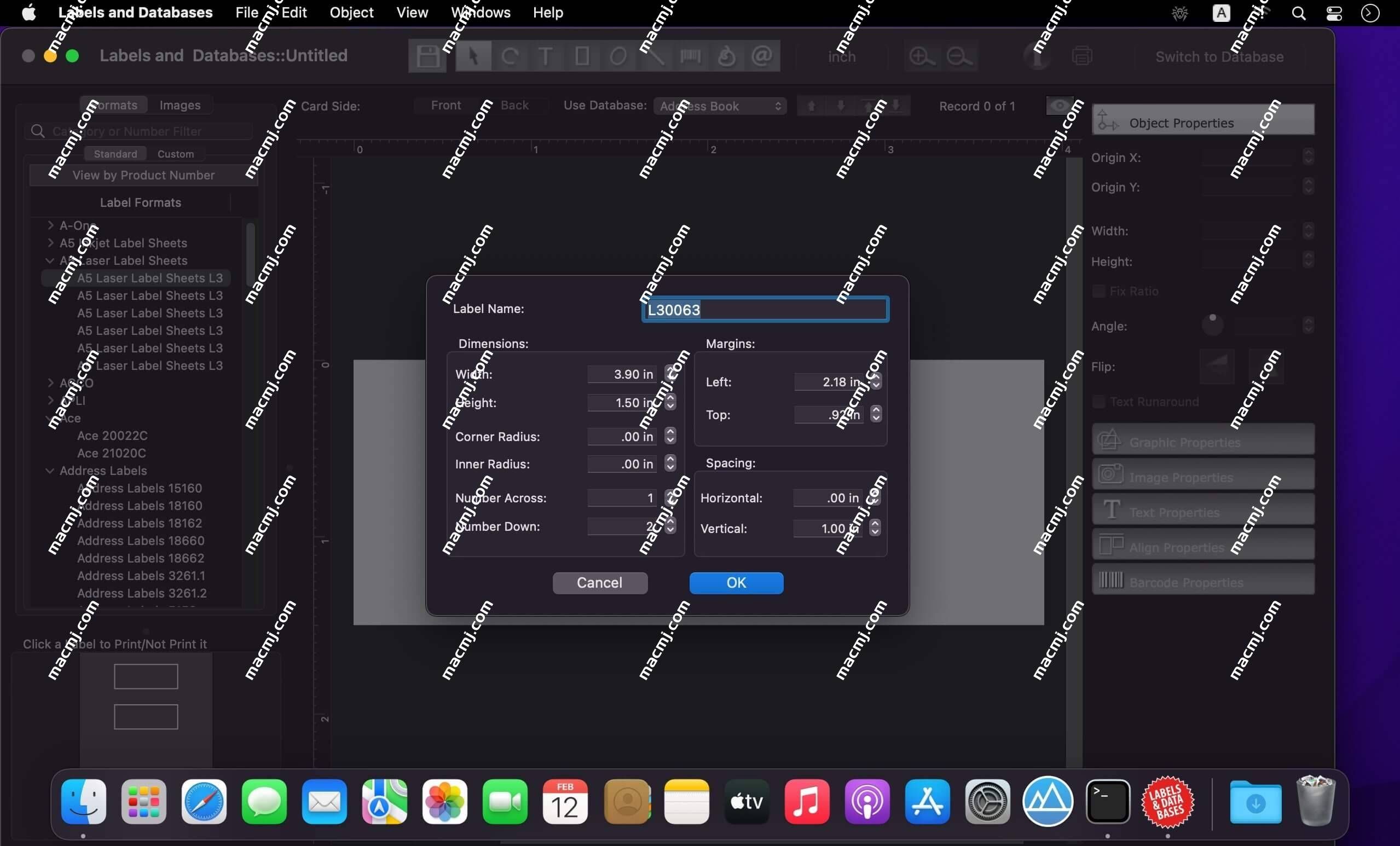This screenshot has height=846, width=1400.
Task: Click the Label Name input field
Action: tap(765, 309)
